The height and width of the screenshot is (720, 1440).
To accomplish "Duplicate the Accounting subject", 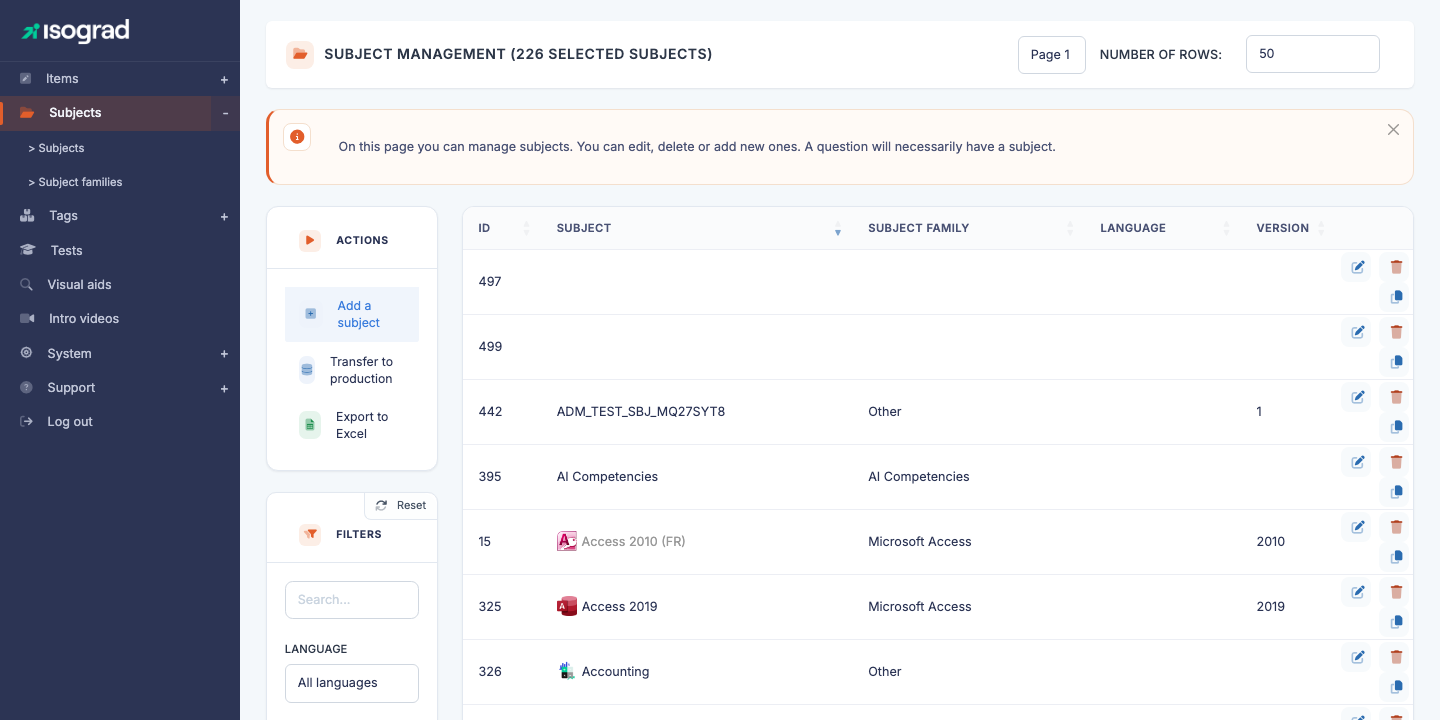I will (1396, 687).
